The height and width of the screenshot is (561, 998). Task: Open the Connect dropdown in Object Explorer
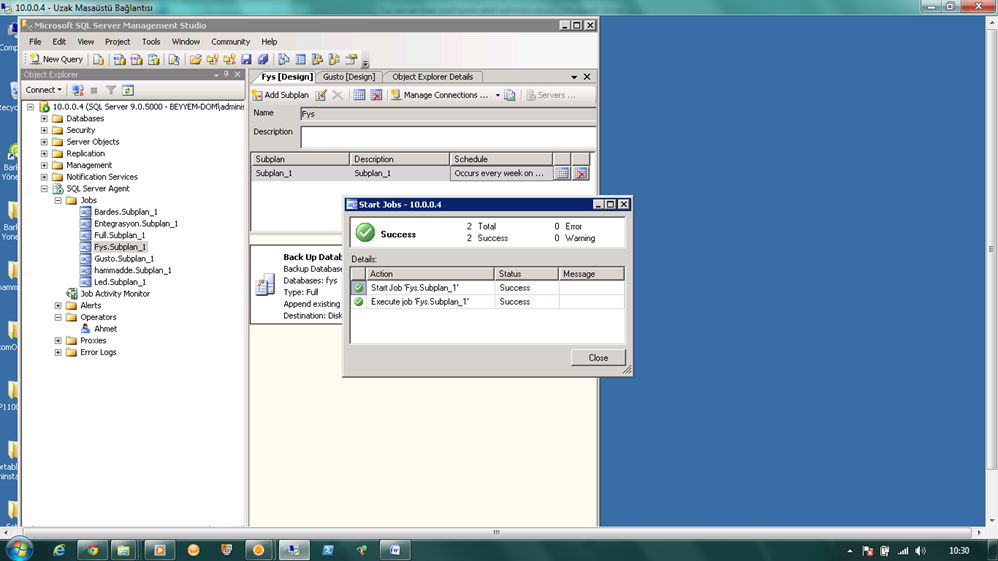pyautogui.click(x=44, y=90)
